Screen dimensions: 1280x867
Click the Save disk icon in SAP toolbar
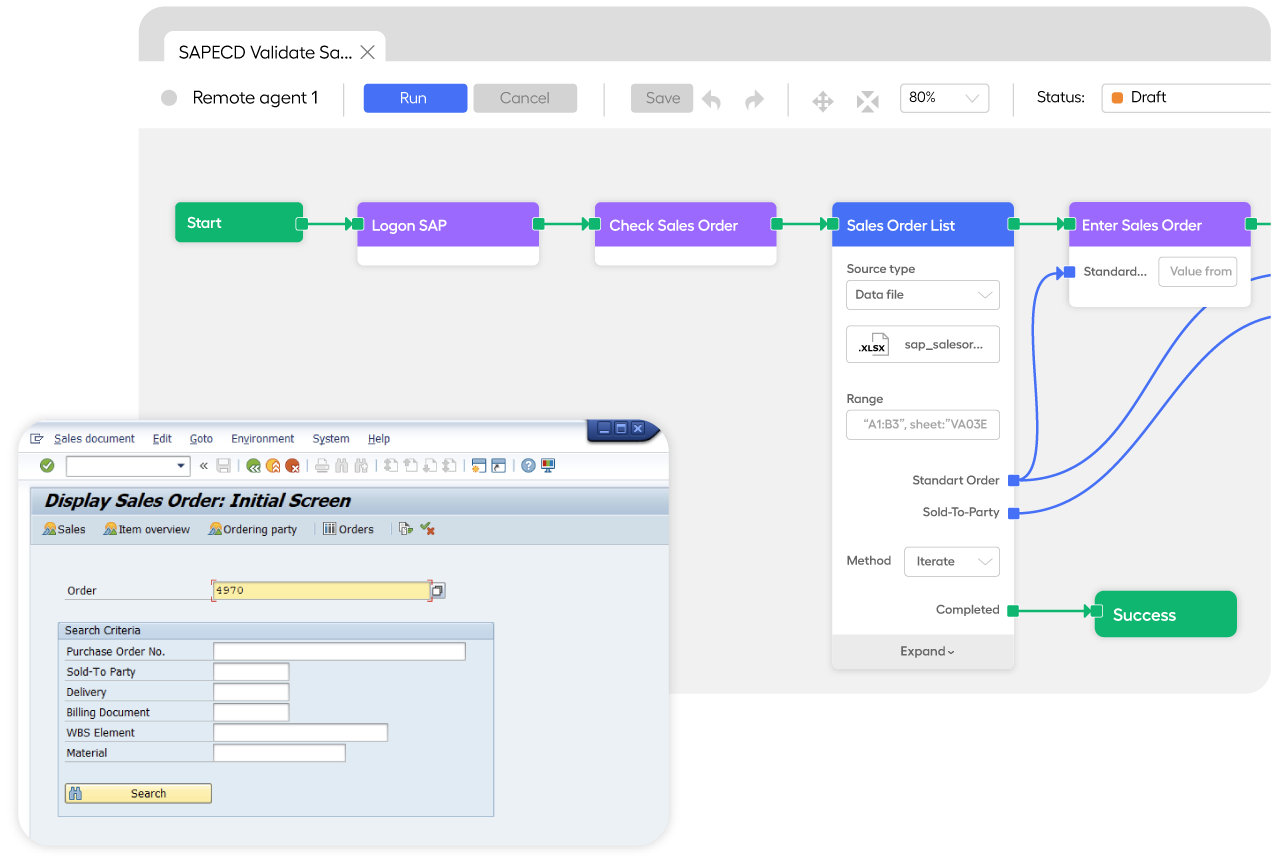[224, 465]
